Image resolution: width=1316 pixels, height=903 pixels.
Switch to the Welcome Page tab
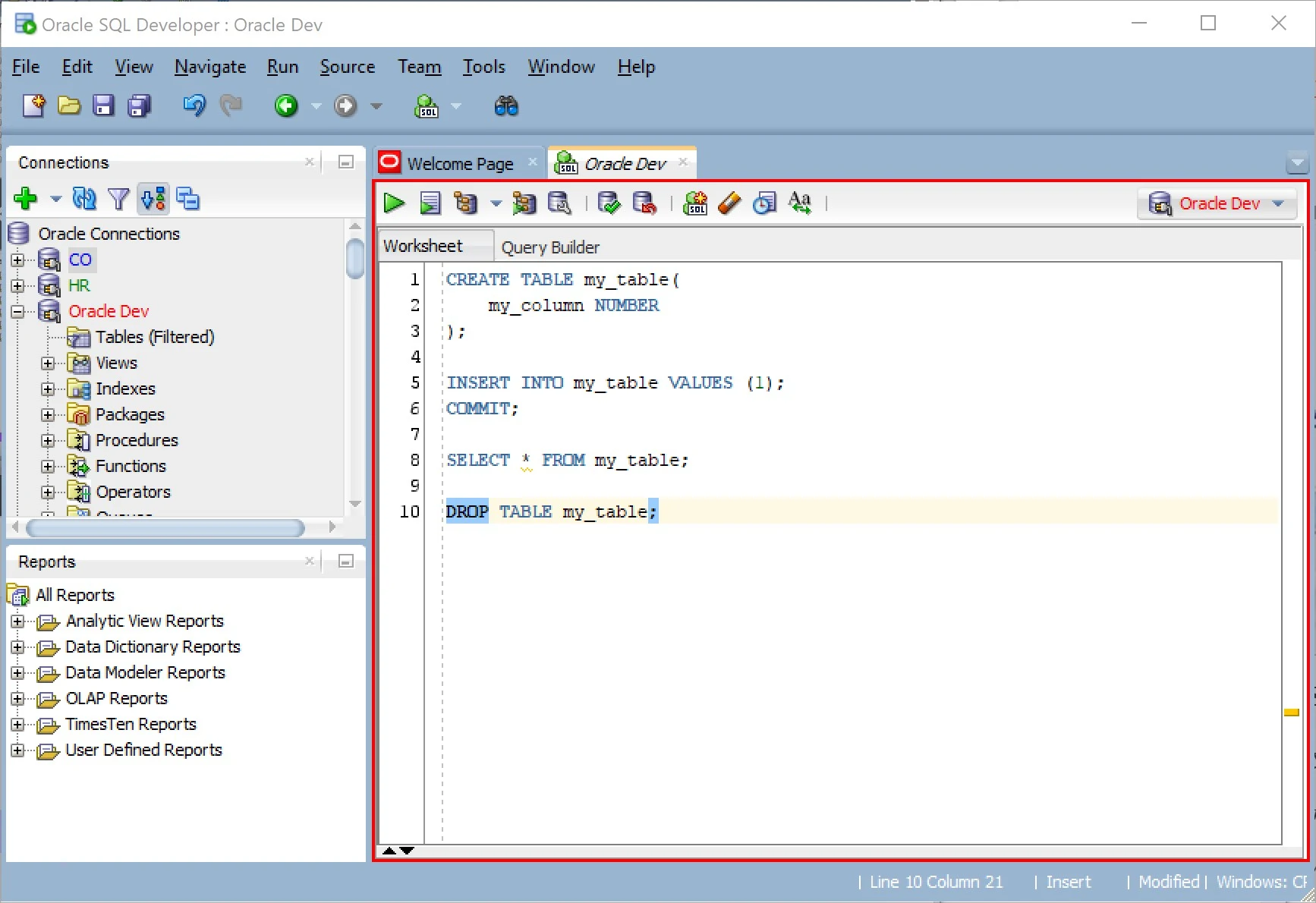pos(460,163)
